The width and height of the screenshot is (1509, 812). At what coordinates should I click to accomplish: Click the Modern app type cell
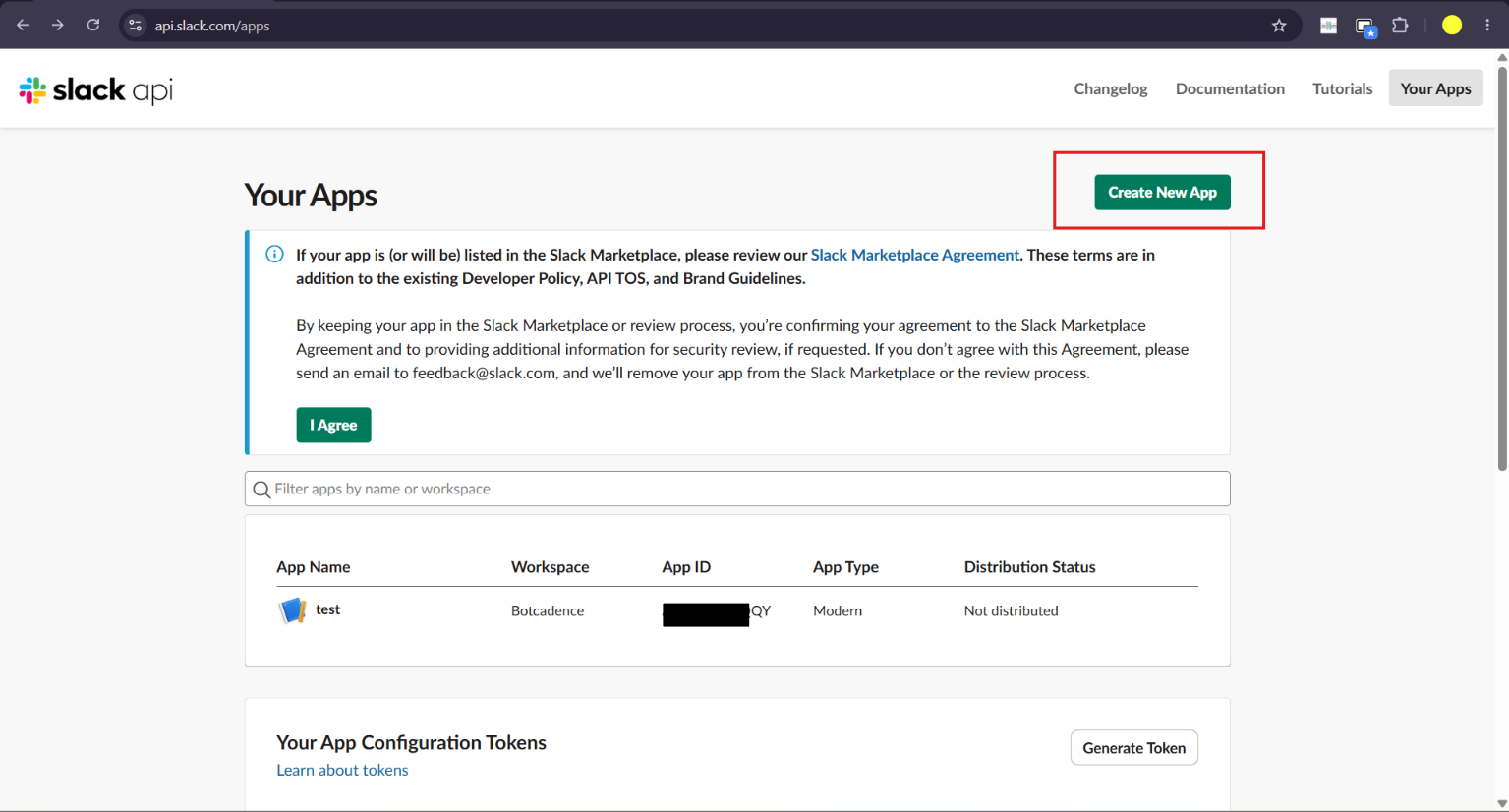[838, 610]
